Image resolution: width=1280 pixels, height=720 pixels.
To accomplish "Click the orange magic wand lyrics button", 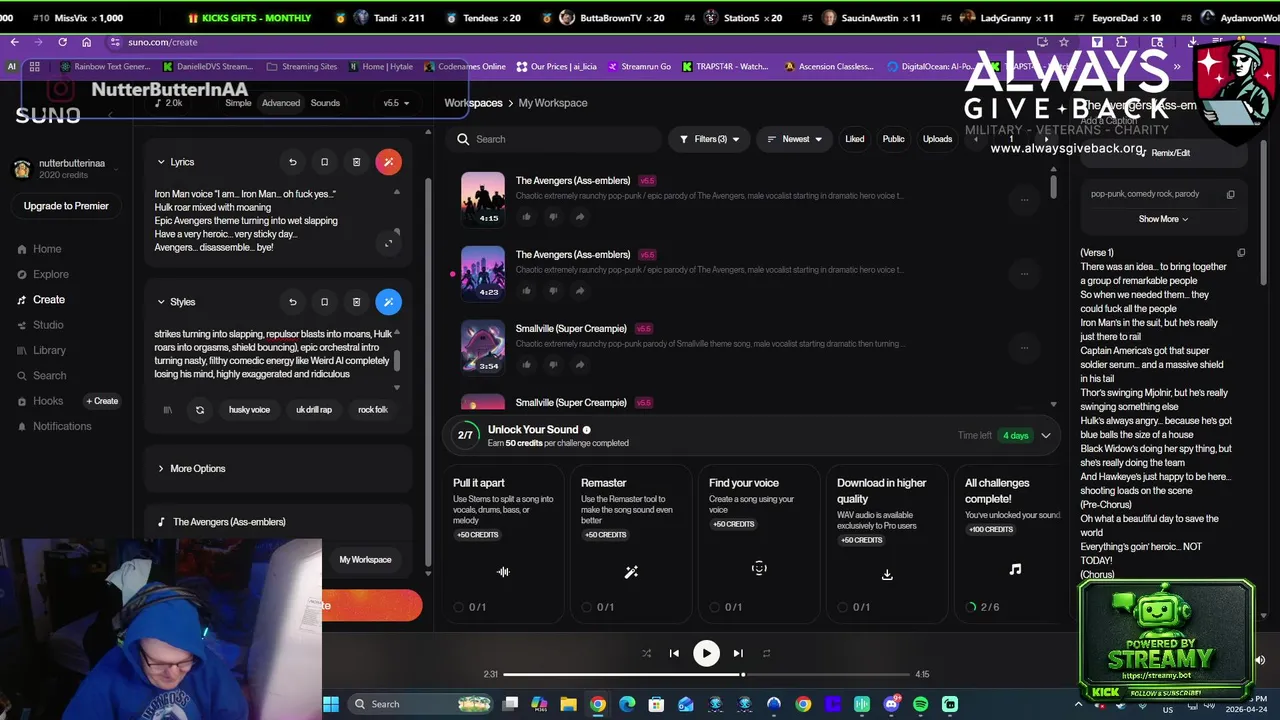I will (x=388, y=162).
